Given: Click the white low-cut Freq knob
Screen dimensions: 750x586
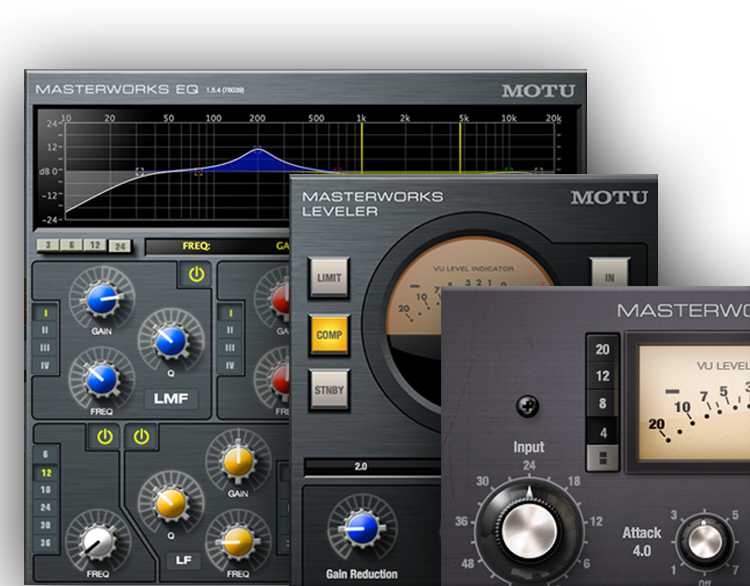Looking at the screenshot, I should pyautogui.click(x=96, y=541).
